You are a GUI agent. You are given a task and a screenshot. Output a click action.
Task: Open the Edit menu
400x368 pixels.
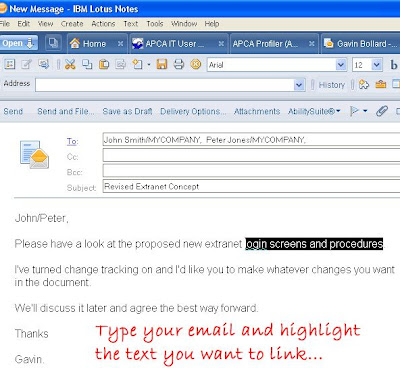24,24
